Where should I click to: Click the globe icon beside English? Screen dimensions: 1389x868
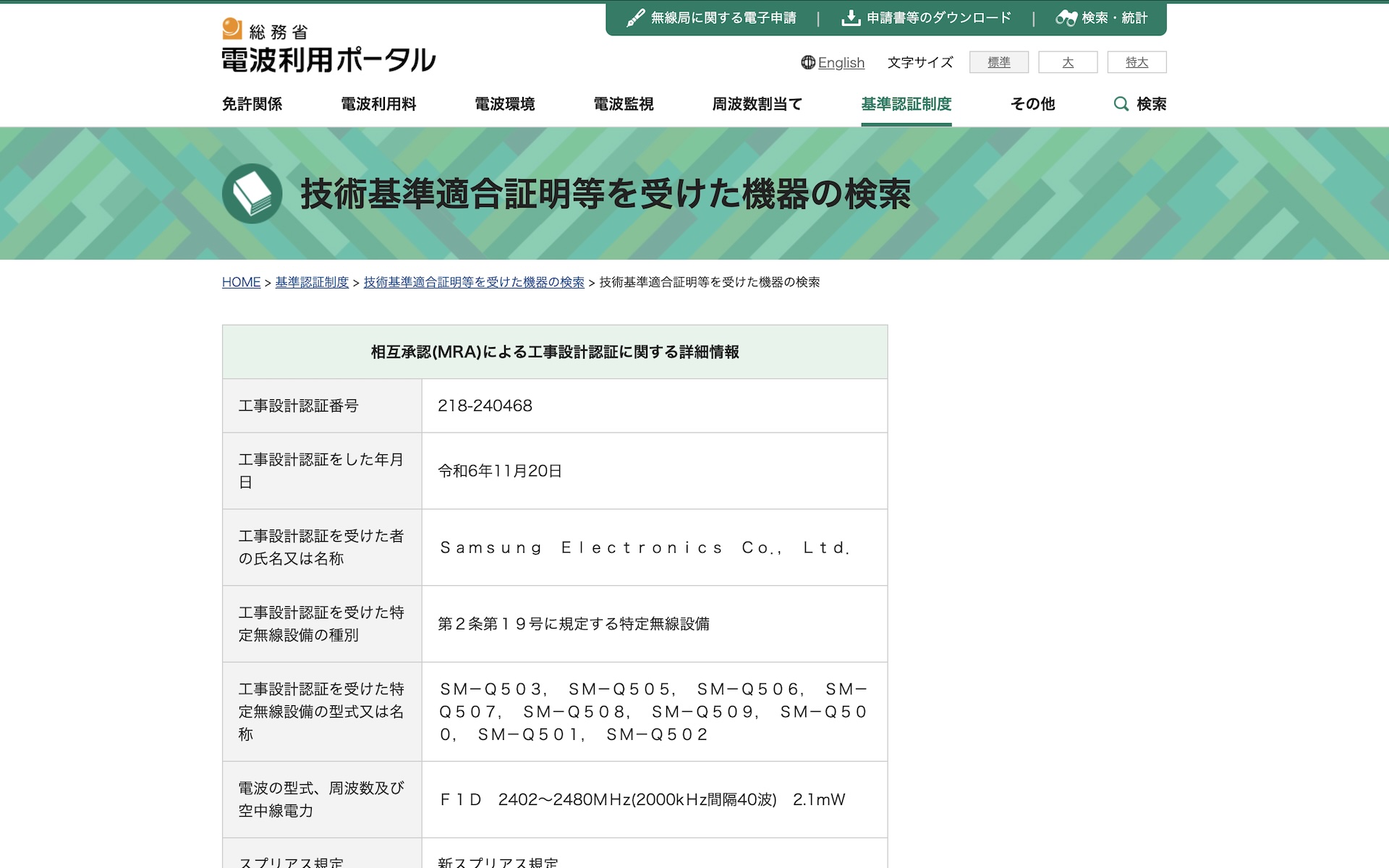(808, 63)
